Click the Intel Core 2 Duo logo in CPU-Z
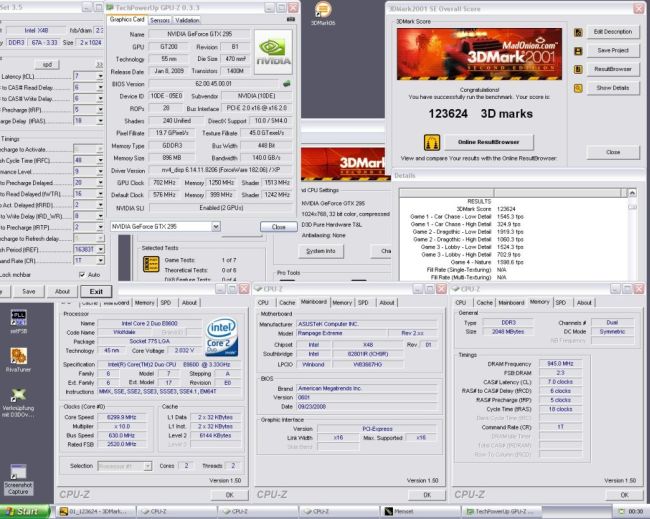 [x=222, y=337]
